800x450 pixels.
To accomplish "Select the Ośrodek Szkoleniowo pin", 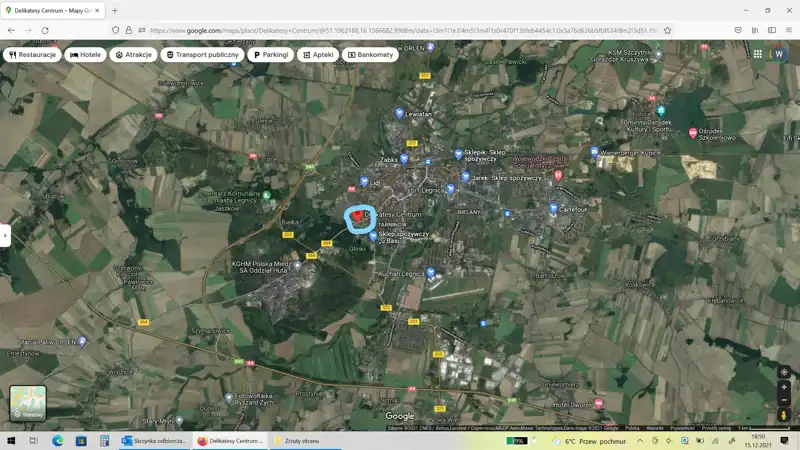I will click(x=692, y=134).
